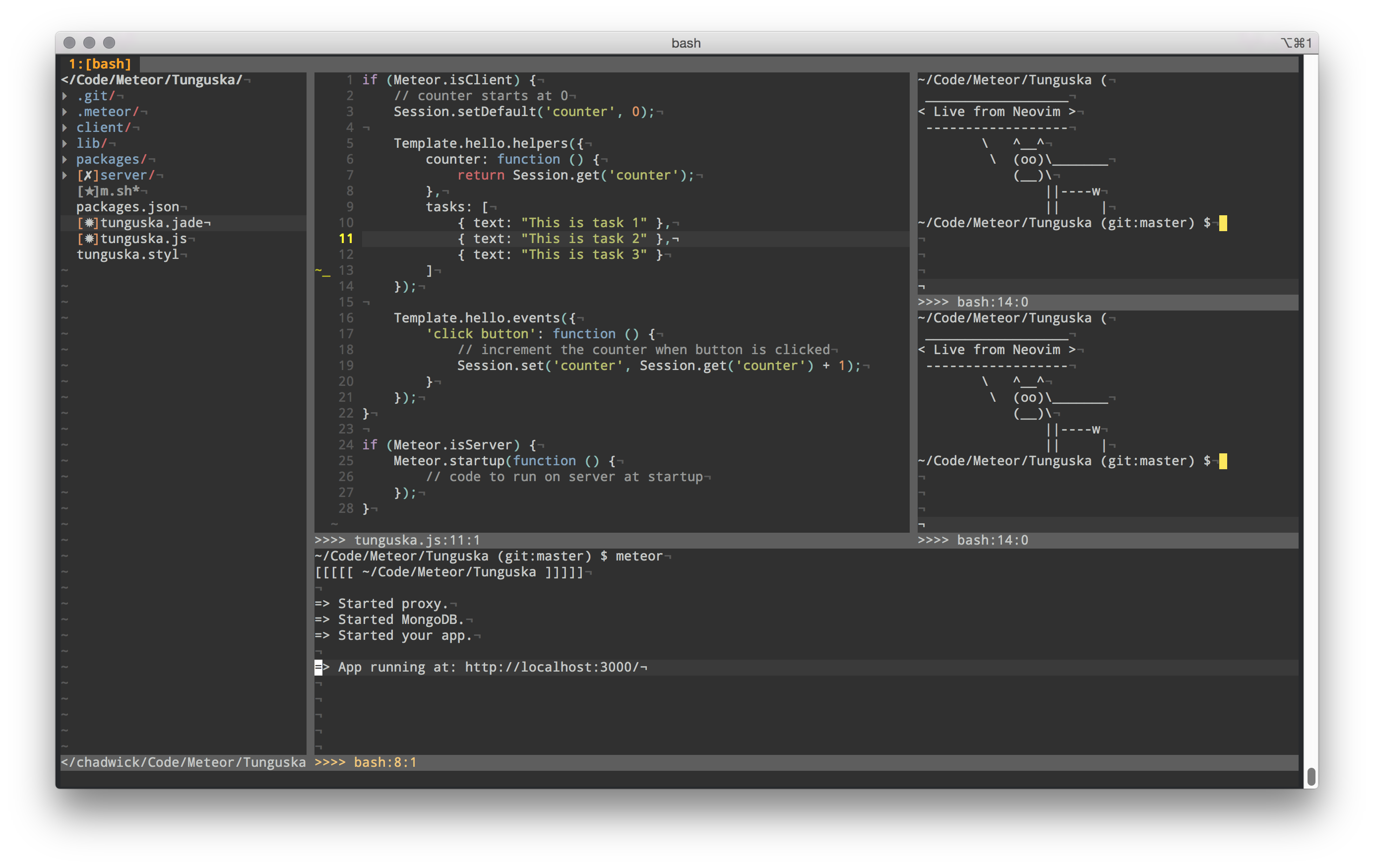The height and width of the screenshot is (868, 1374).
Task: Expand the .meteor/ directory
Action: pyautogui.click(x=66, y=111)
